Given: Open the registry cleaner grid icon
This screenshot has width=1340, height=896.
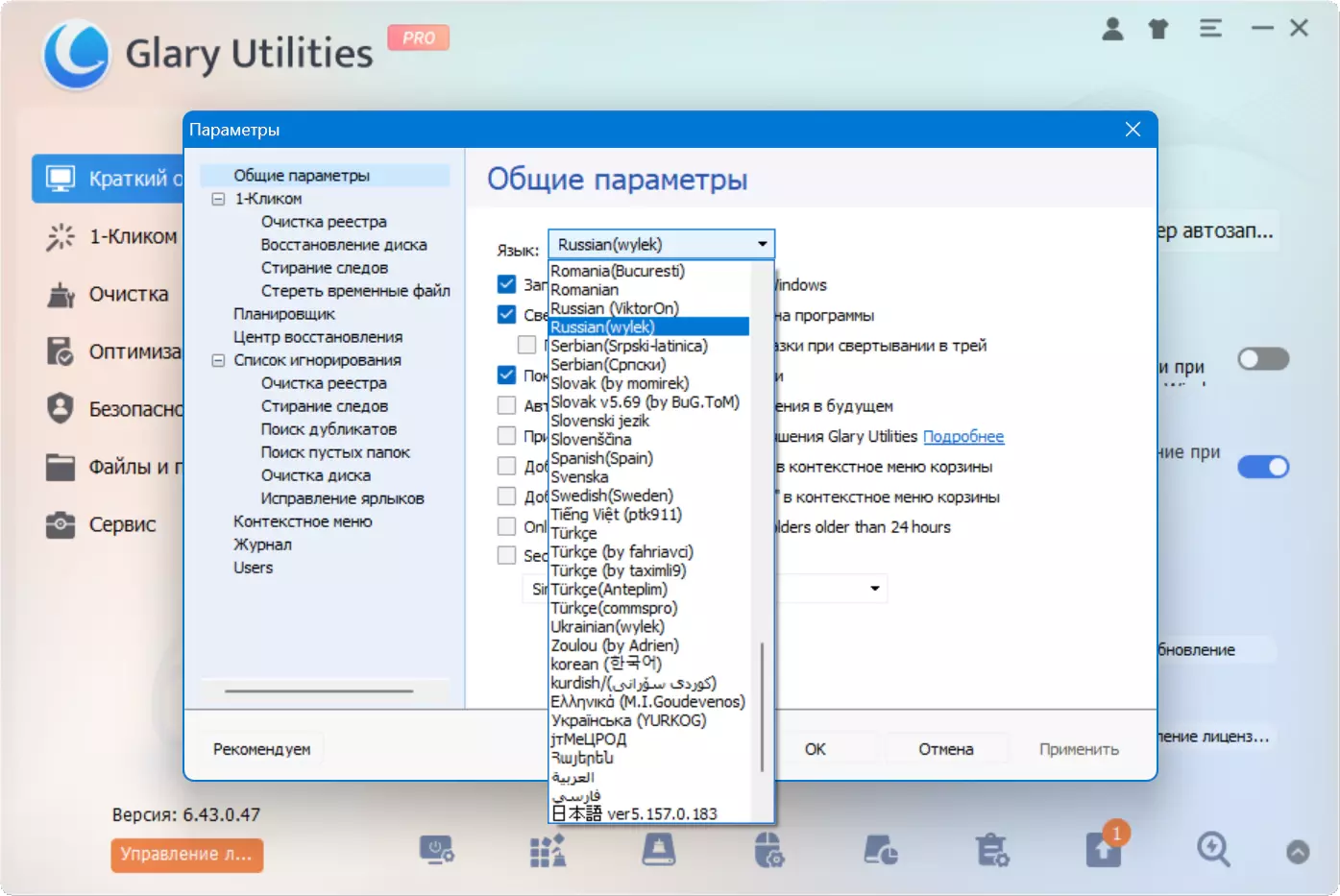Looking at the screenshot, I should (548, 850).
